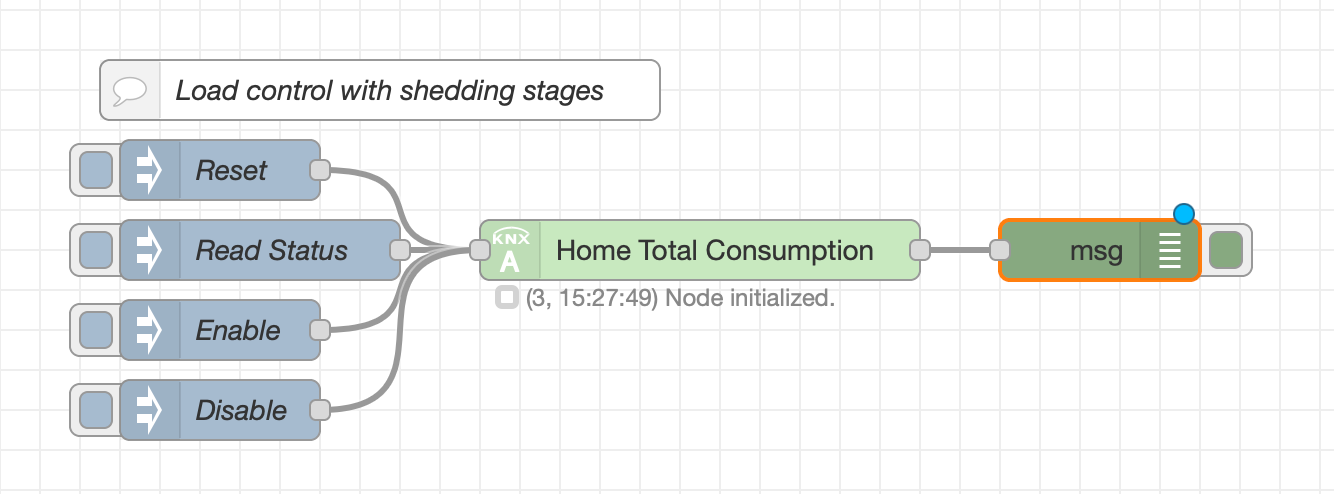1334x494 pixels.
Task: Click the output port of Reset node
Action: pos(320,170)
